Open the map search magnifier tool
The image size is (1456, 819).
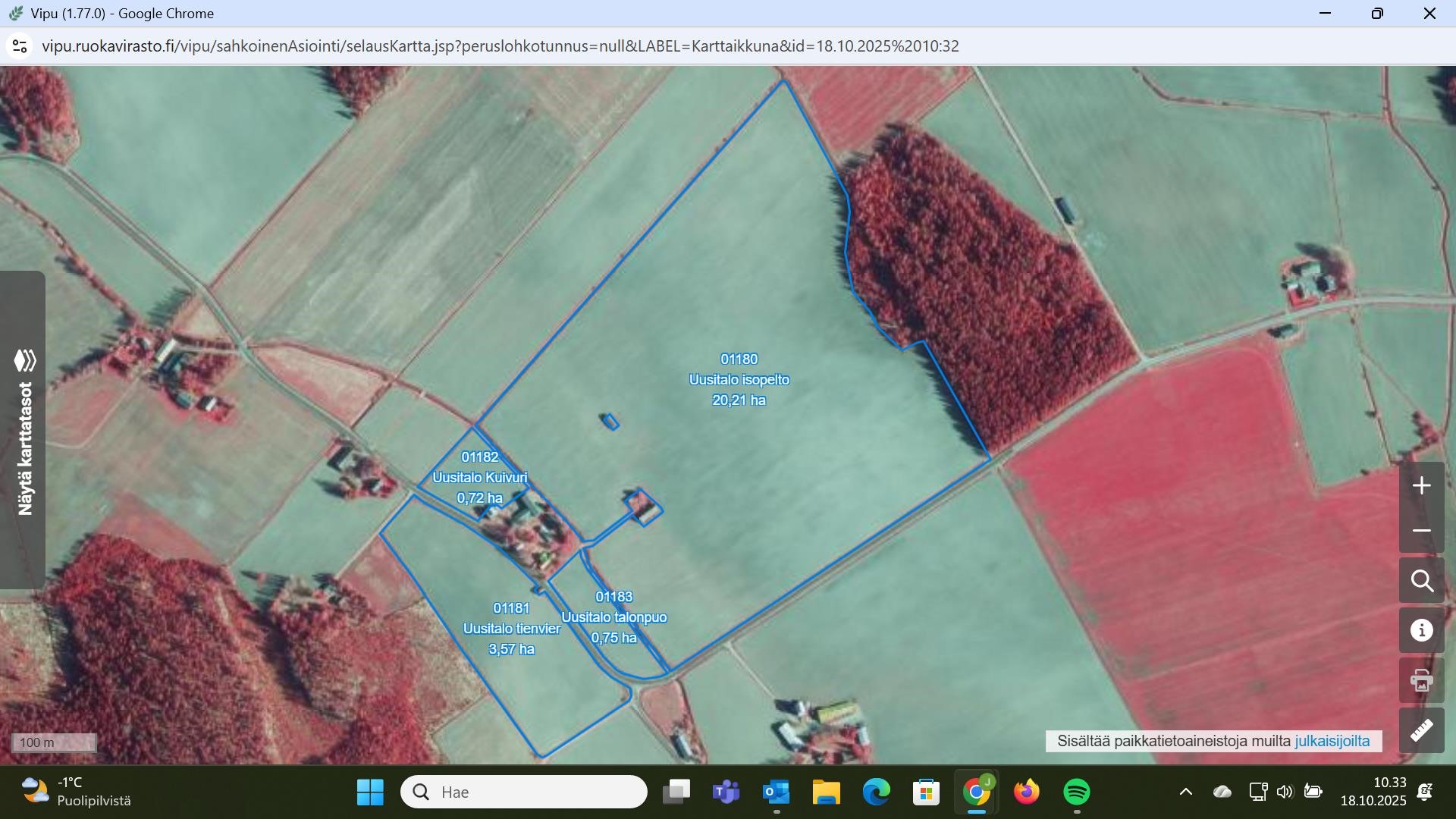[1421, 582]
